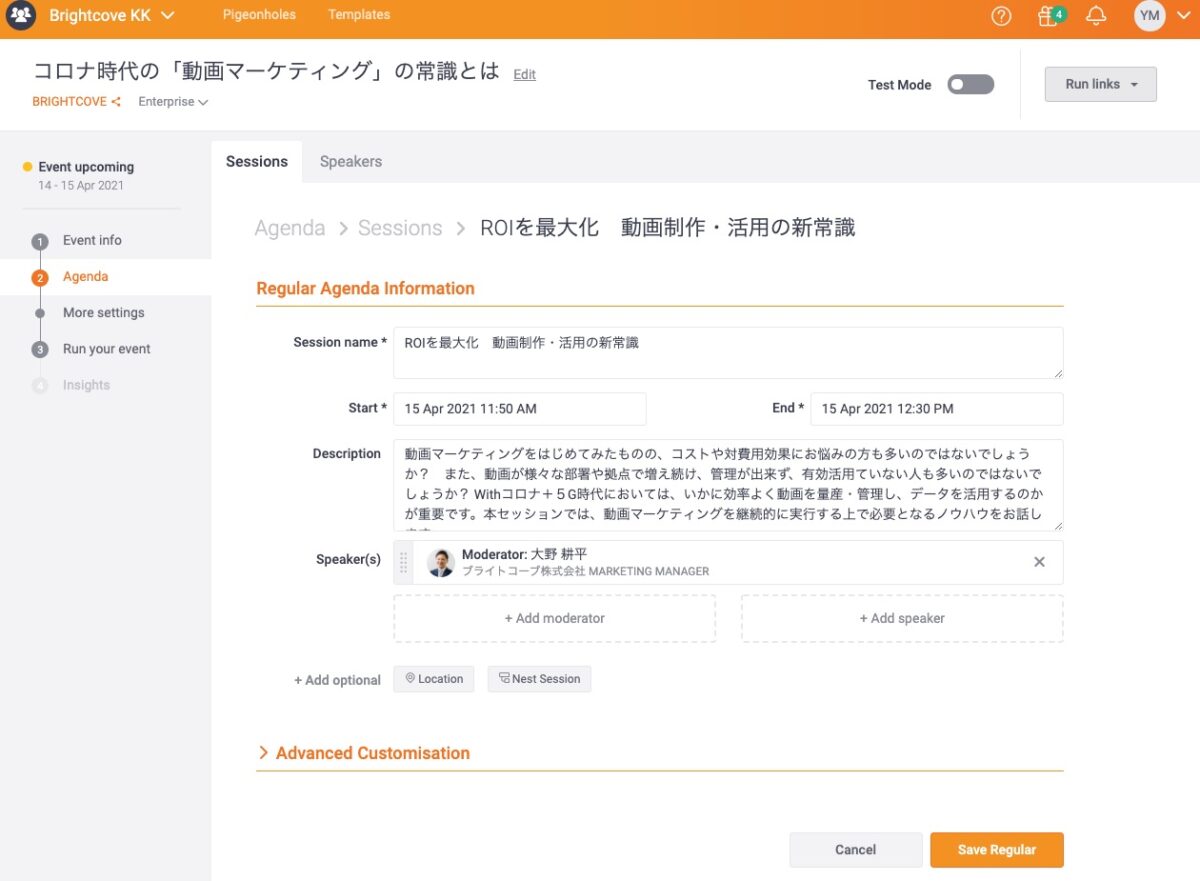
Task: Open the notifications bell icon
Action: pos(1097,16)
